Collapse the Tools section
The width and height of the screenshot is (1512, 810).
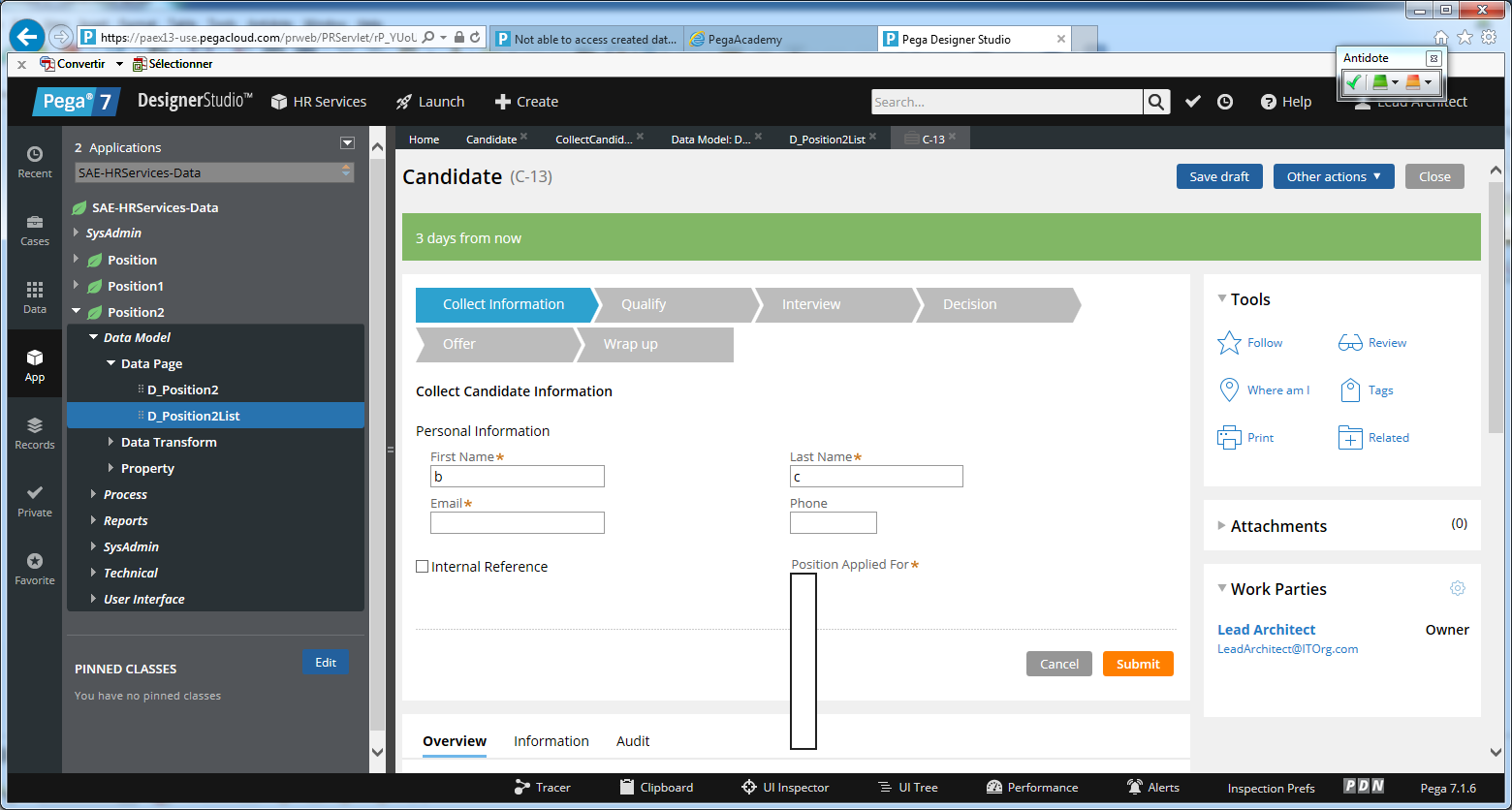(1221, 298)
